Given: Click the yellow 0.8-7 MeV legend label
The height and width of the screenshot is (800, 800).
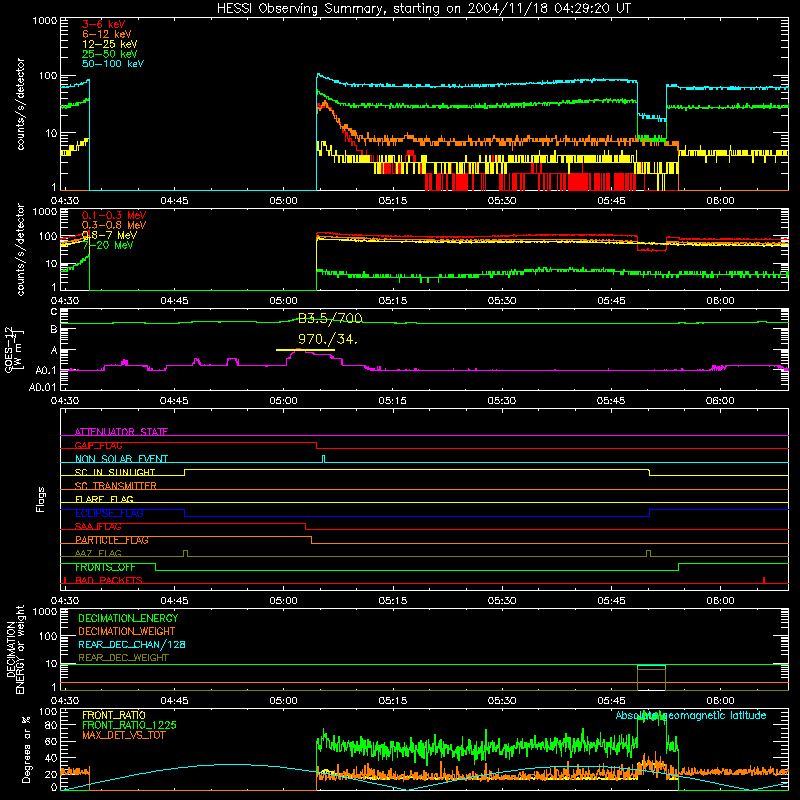Looking at the screenshot, I should pyautogui.click(x=109, y=235).
